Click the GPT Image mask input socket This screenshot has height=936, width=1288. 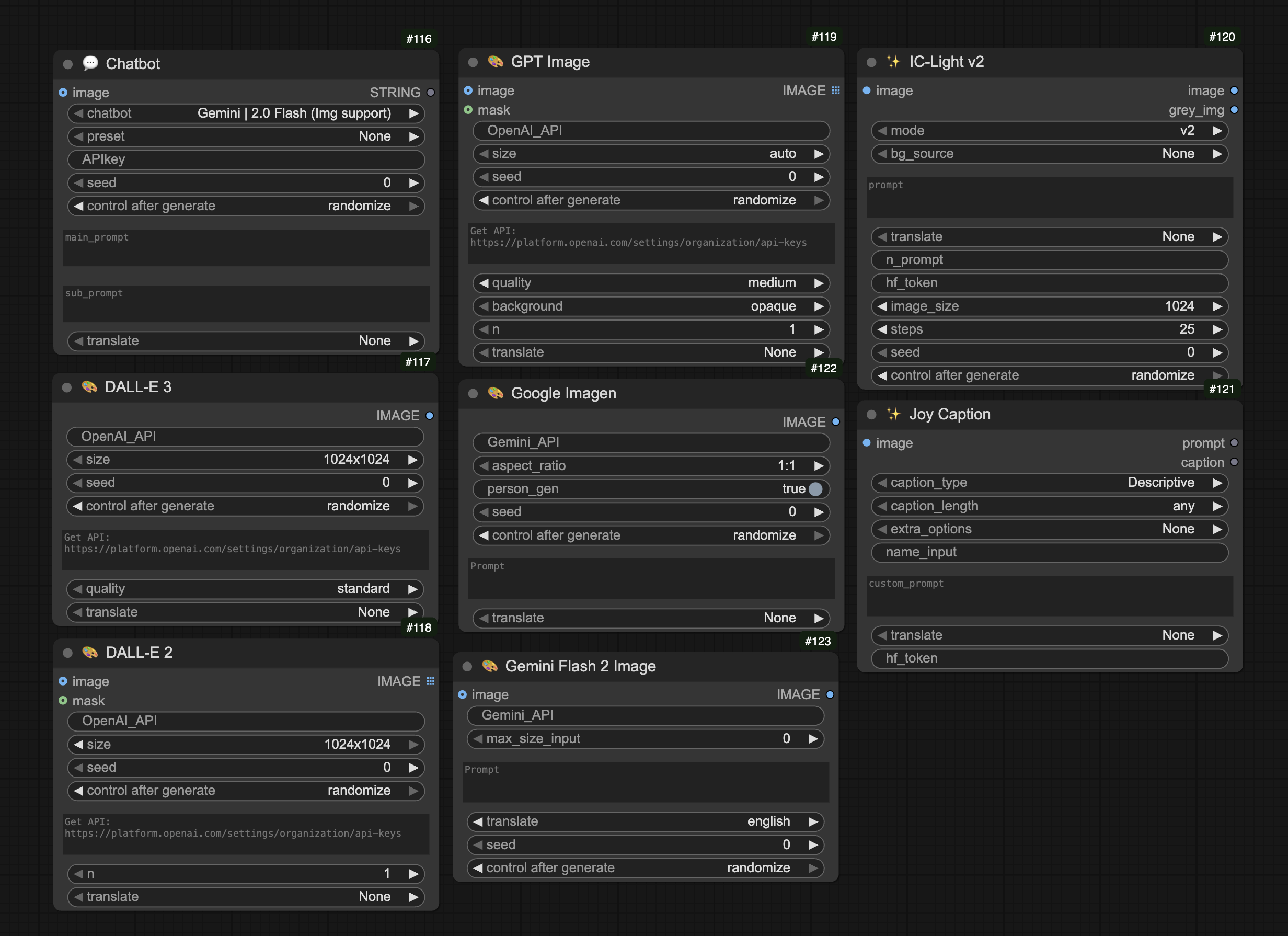468,110
